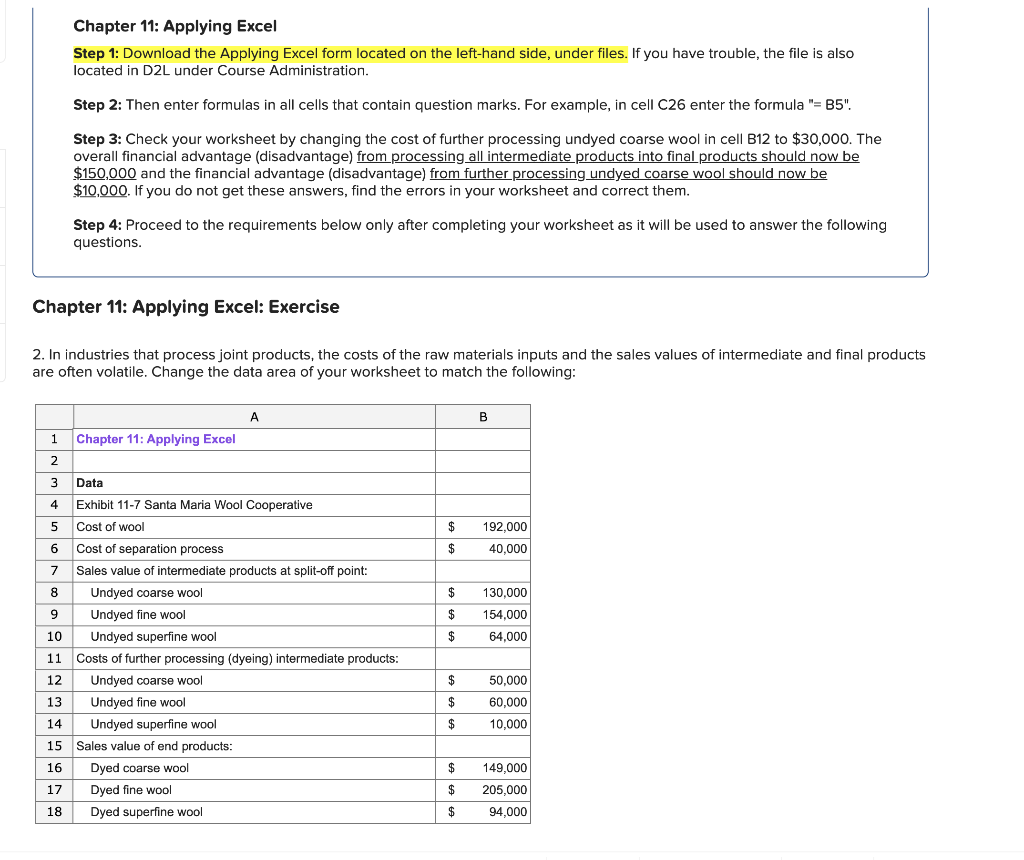Viewport: 1024px width, 860px height.
Task: Select the purple Chapter 11: Applying Excel cell
Action: (154, 438)
